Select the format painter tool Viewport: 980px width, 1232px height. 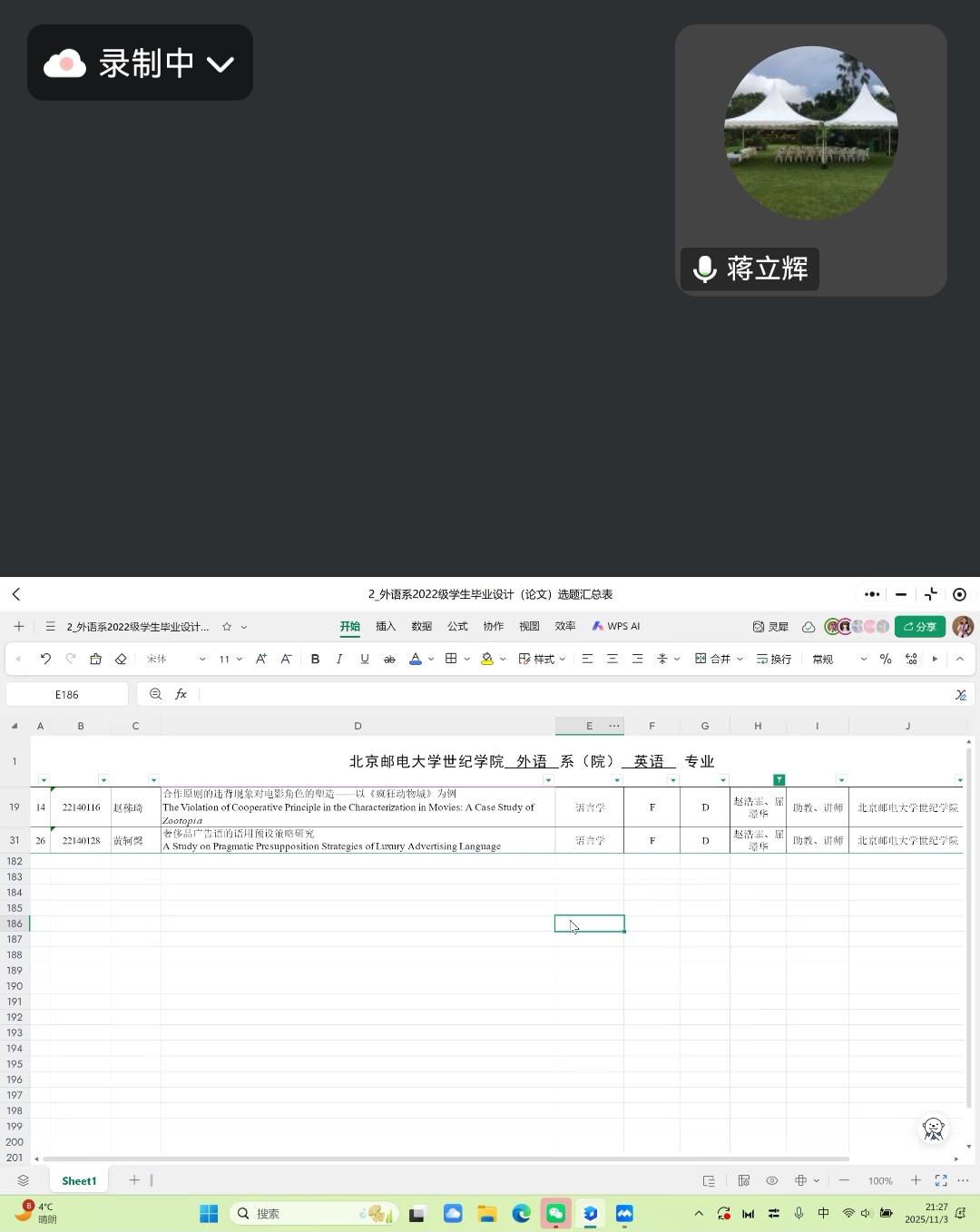[94, 659]
